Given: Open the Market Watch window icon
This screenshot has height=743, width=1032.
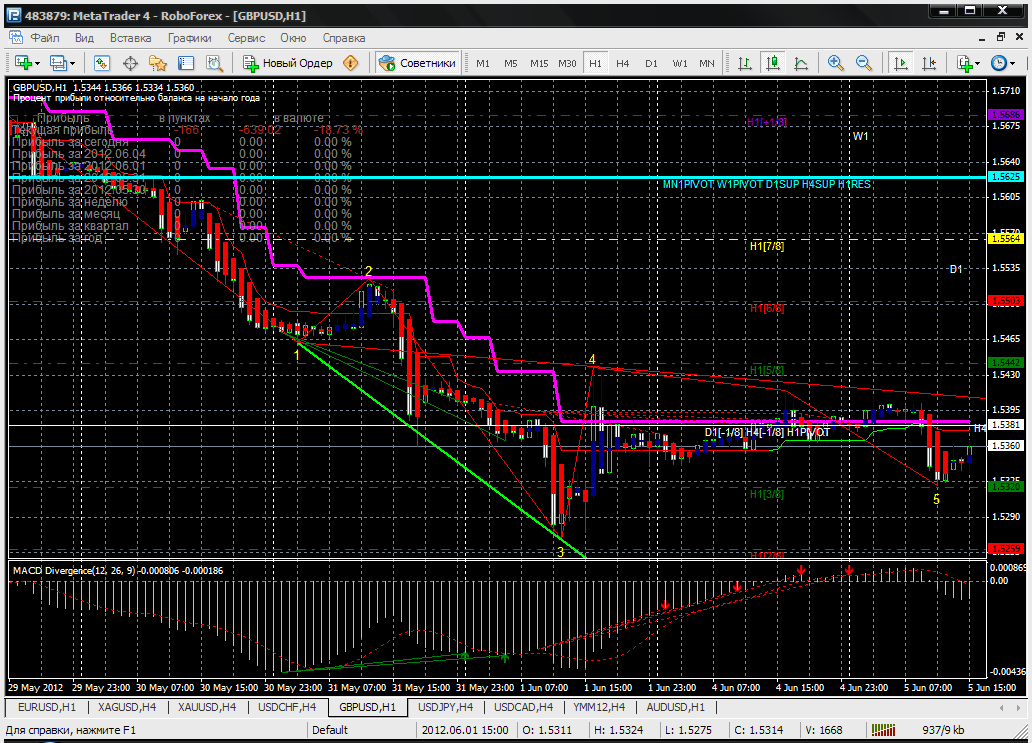Looking at the screenshot, I should [x=101, y=63].
